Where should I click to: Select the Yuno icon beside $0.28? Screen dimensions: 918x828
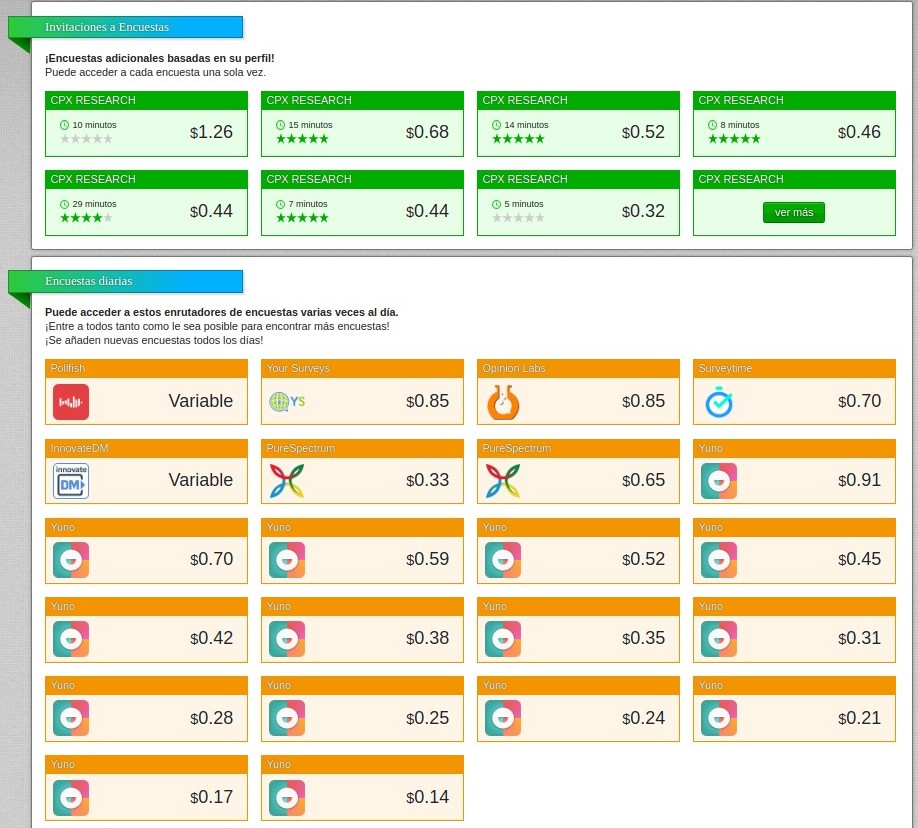pos(71,718)
